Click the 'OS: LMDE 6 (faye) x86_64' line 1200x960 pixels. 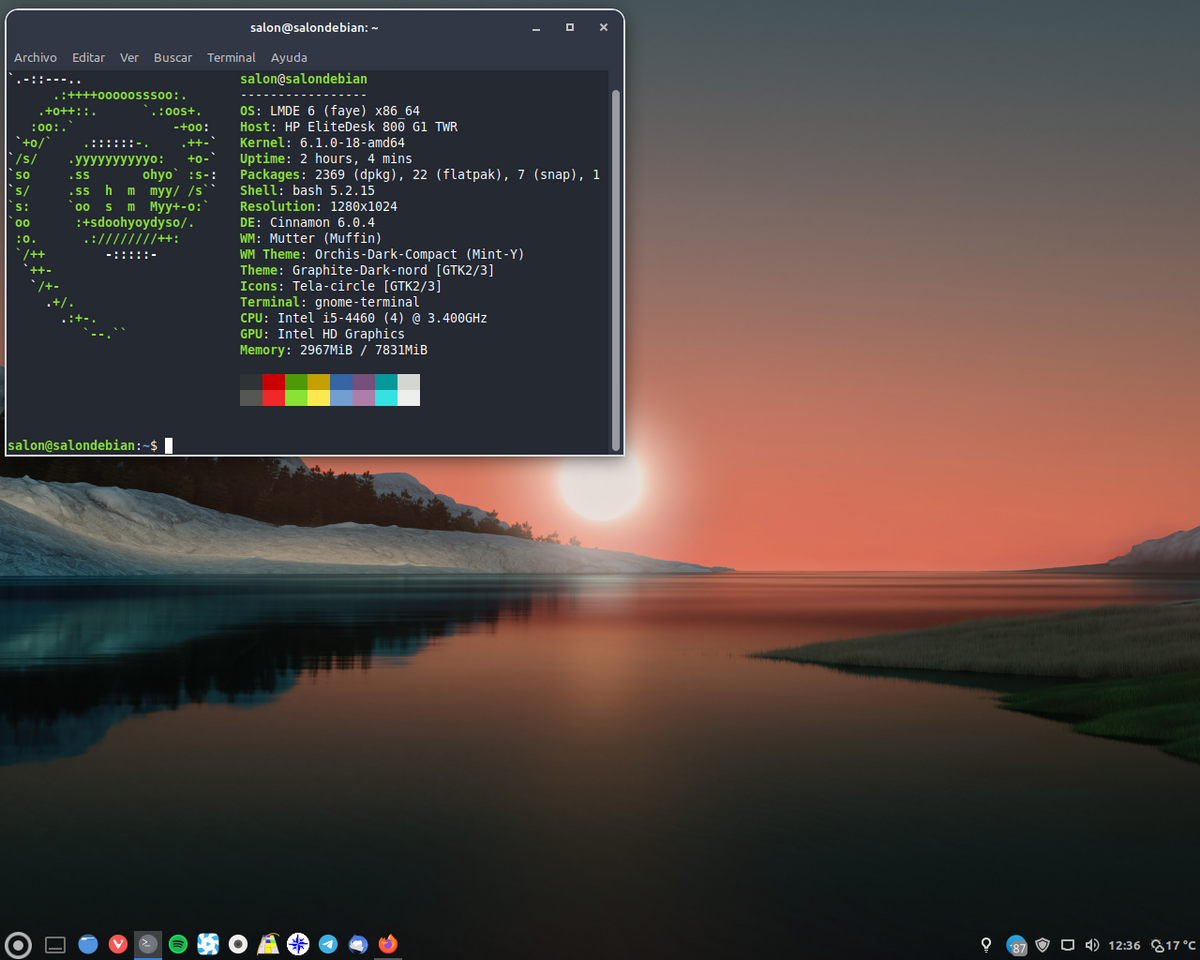tap(330, 110)
